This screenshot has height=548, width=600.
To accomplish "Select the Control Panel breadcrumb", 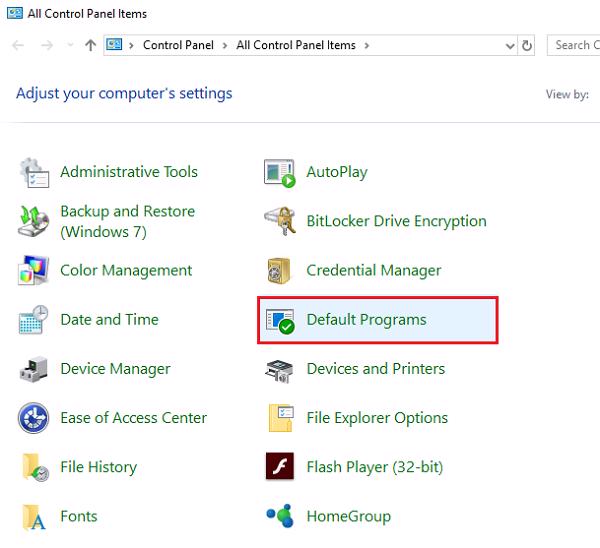I will 178,45.
